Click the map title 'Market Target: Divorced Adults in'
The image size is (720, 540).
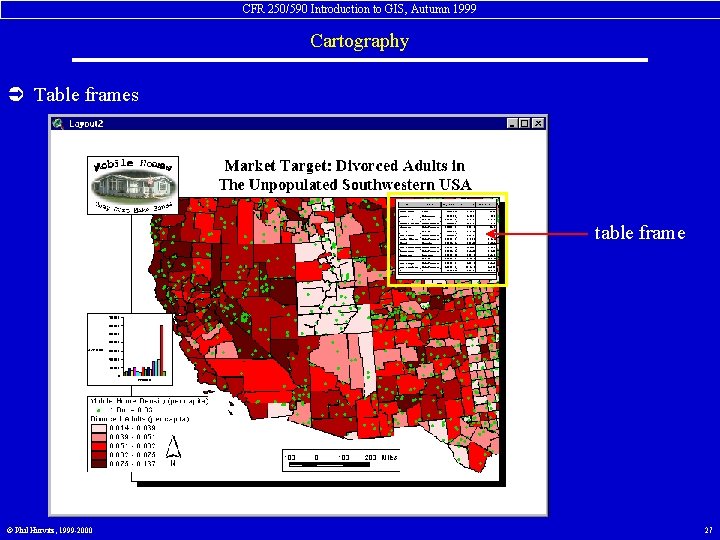pyautogui.click(x=344, y=166)
